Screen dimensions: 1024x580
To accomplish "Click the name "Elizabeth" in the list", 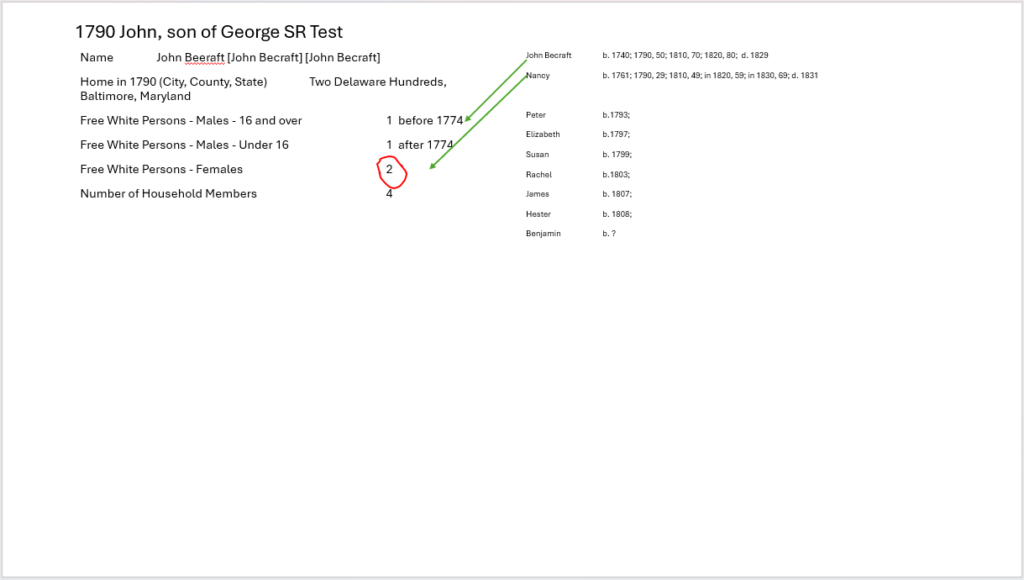I will coord(543,134).
